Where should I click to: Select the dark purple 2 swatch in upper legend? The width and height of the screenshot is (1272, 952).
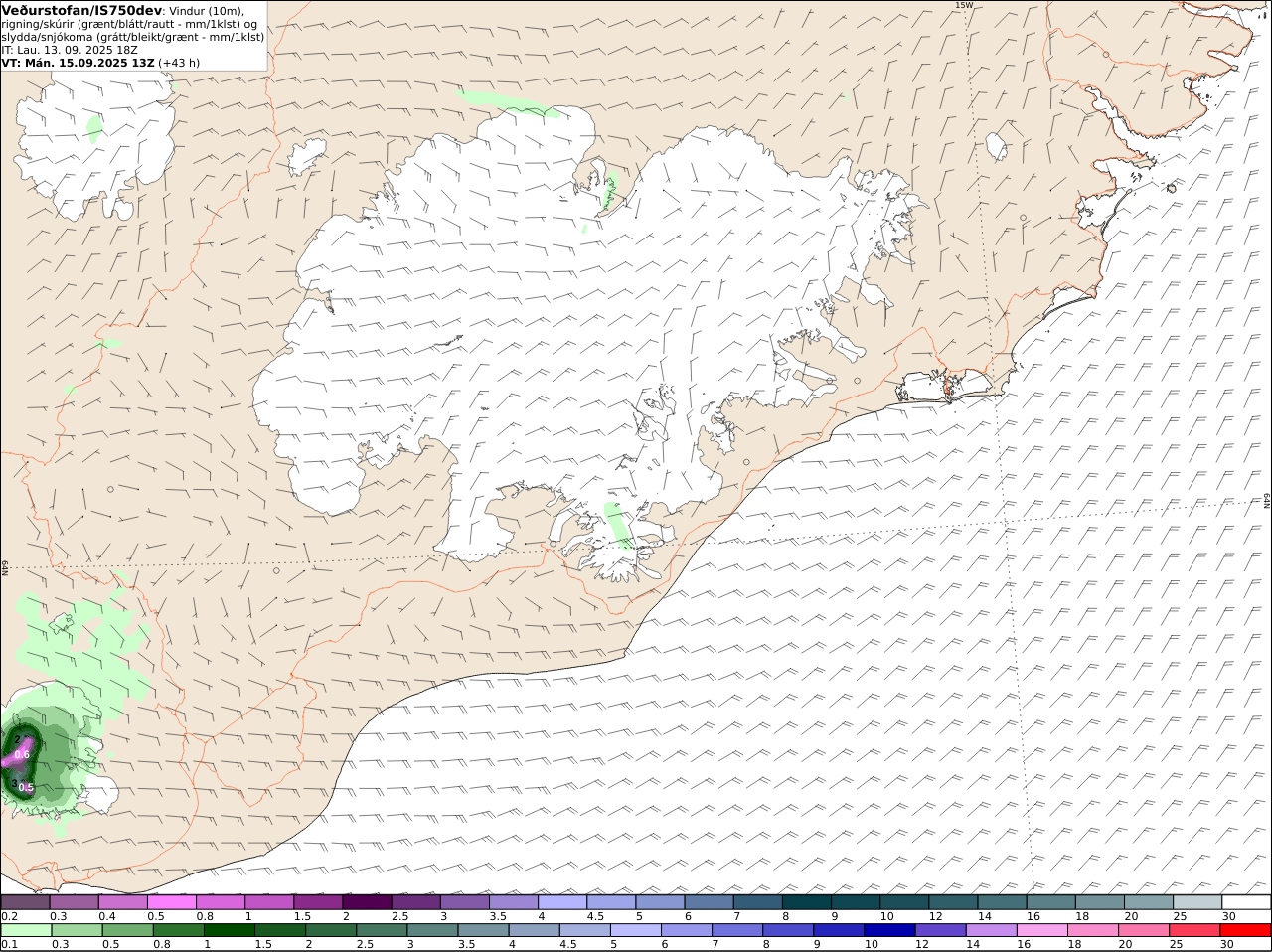tap(367, 902)
